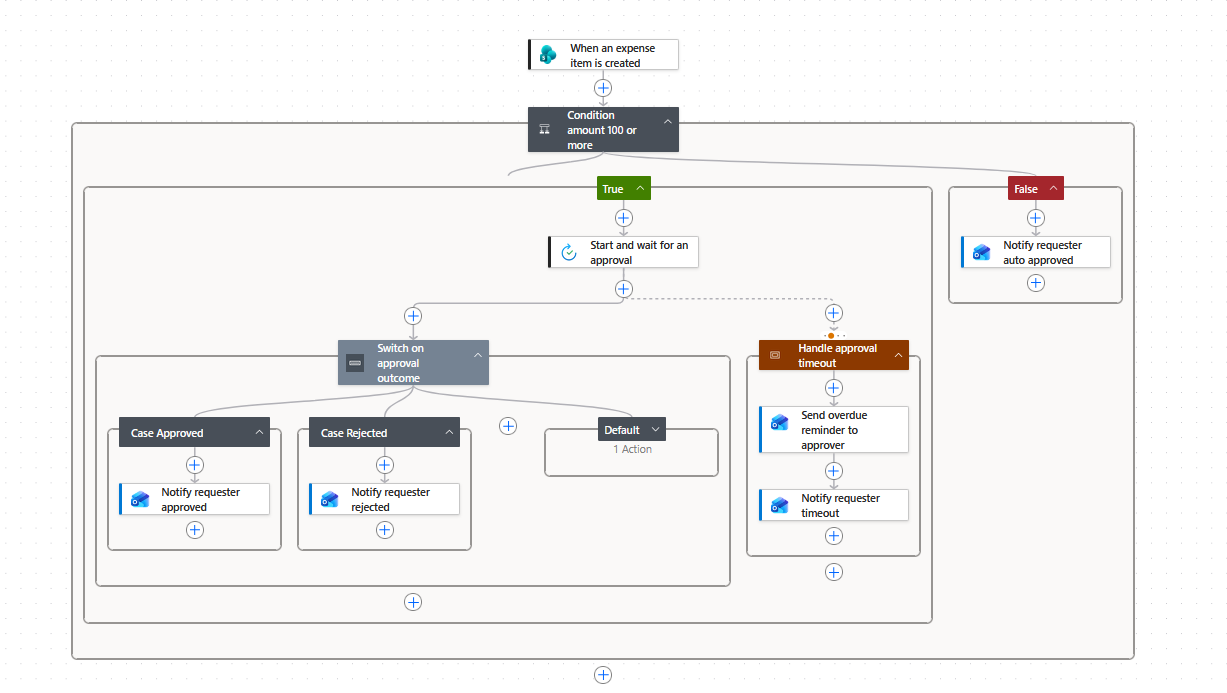Add step directly below Start and wait for approval
Viewport: 1227px width, 693px height.
point(624,288)
